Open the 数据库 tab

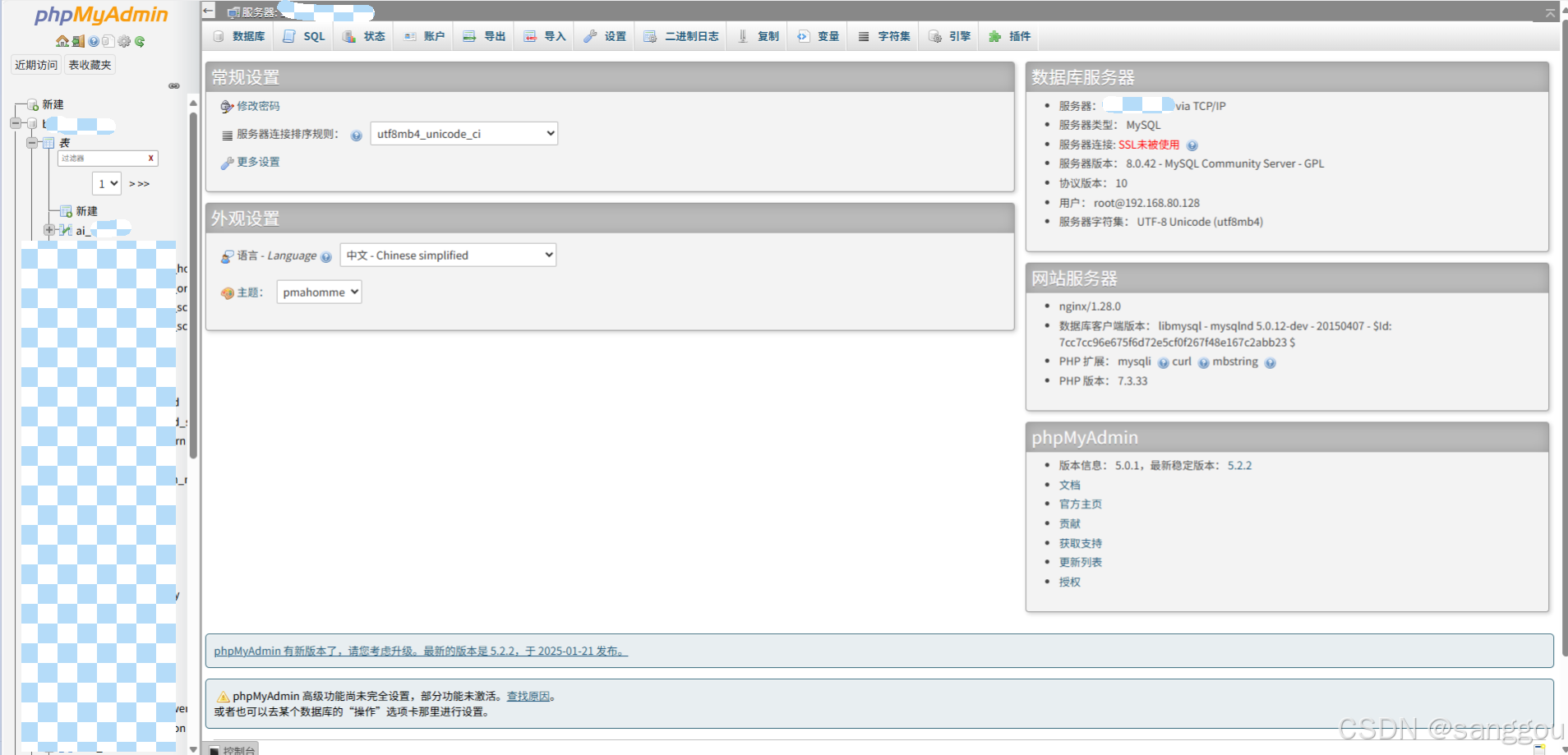coord(239,36)
